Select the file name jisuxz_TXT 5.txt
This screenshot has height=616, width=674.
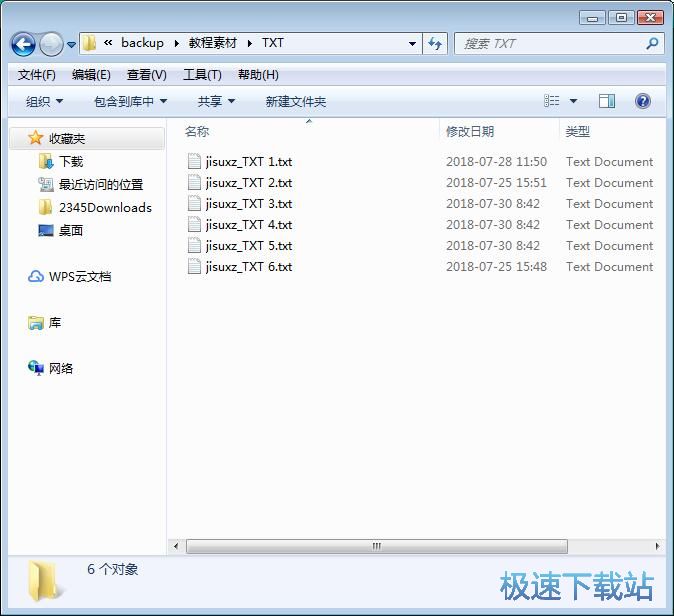[x=249, y=246]
